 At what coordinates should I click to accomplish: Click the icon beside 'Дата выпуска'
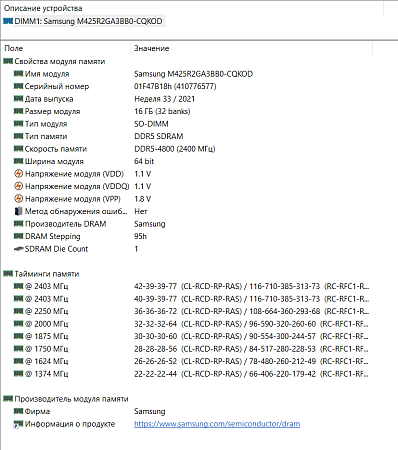pyautogui.click(x=18, y=99)
